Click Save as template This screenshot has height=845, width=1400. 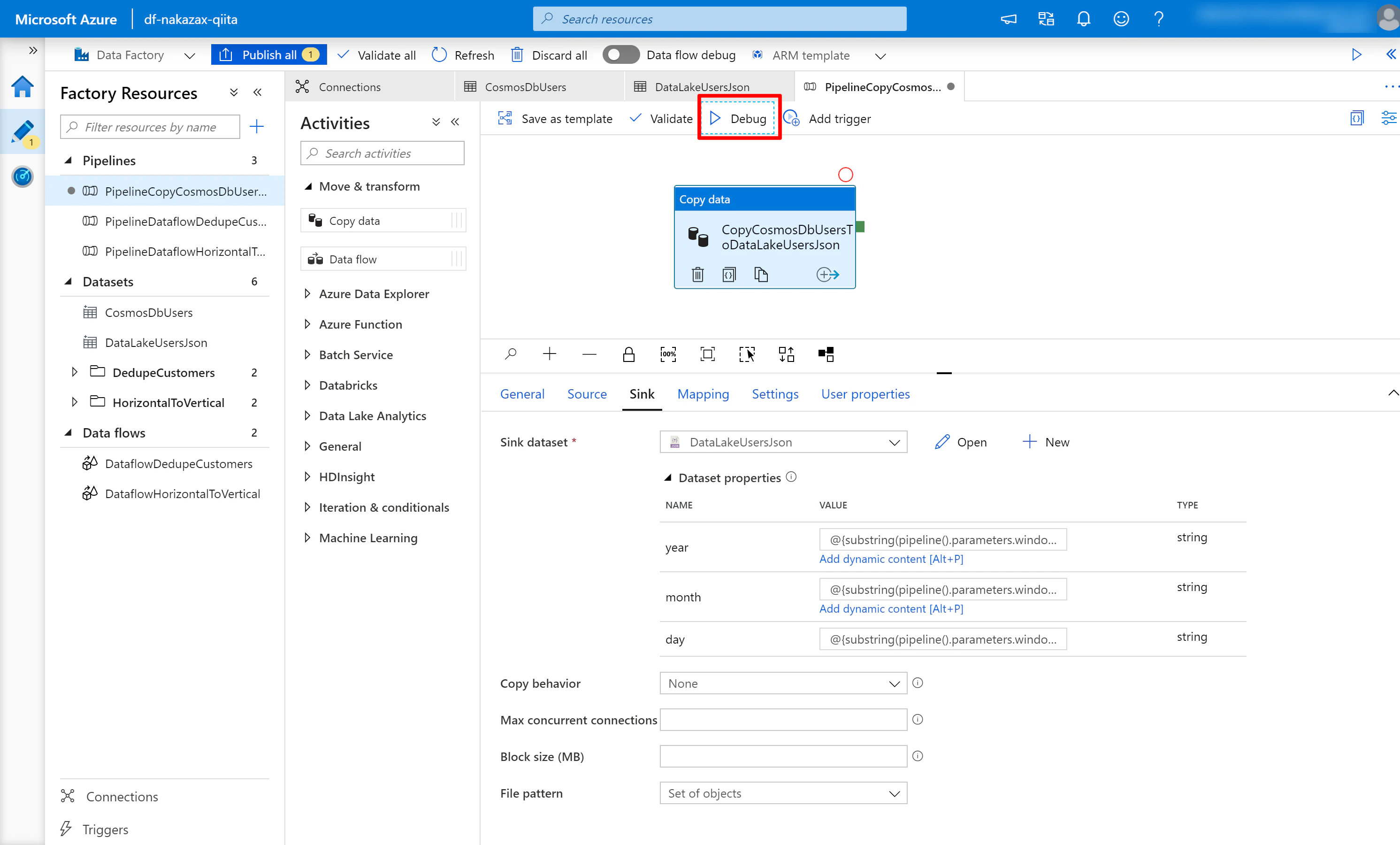[x=555, y=118]
